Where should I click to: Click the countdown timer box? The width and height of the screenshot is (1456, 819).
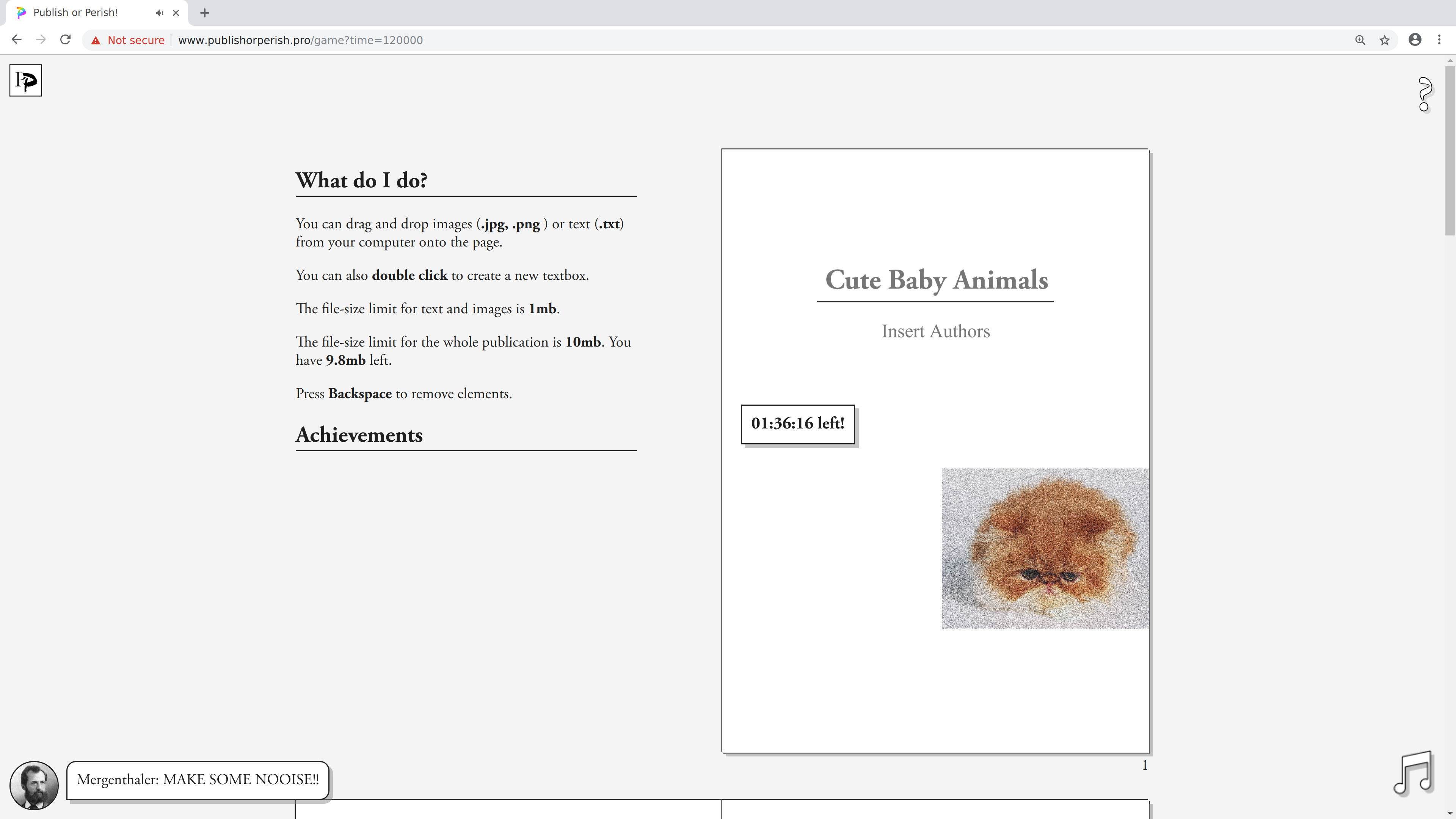(797, 424)
